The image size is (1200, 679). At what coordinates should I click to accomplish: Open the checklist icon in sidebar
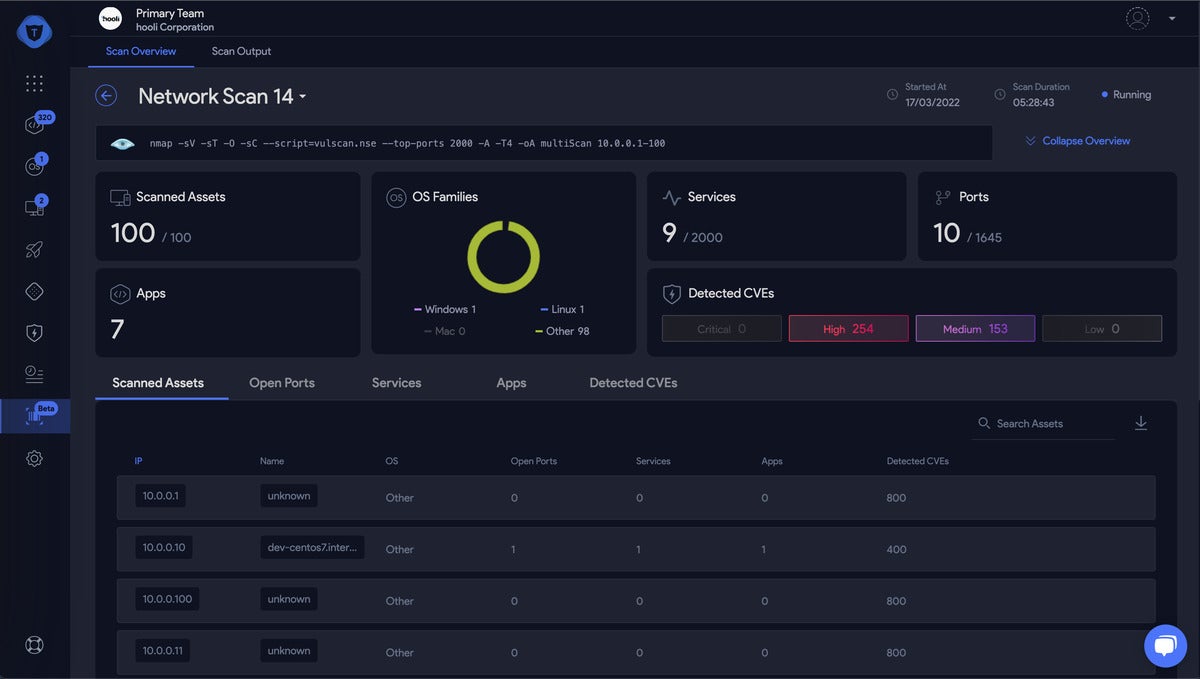[34, 374]
